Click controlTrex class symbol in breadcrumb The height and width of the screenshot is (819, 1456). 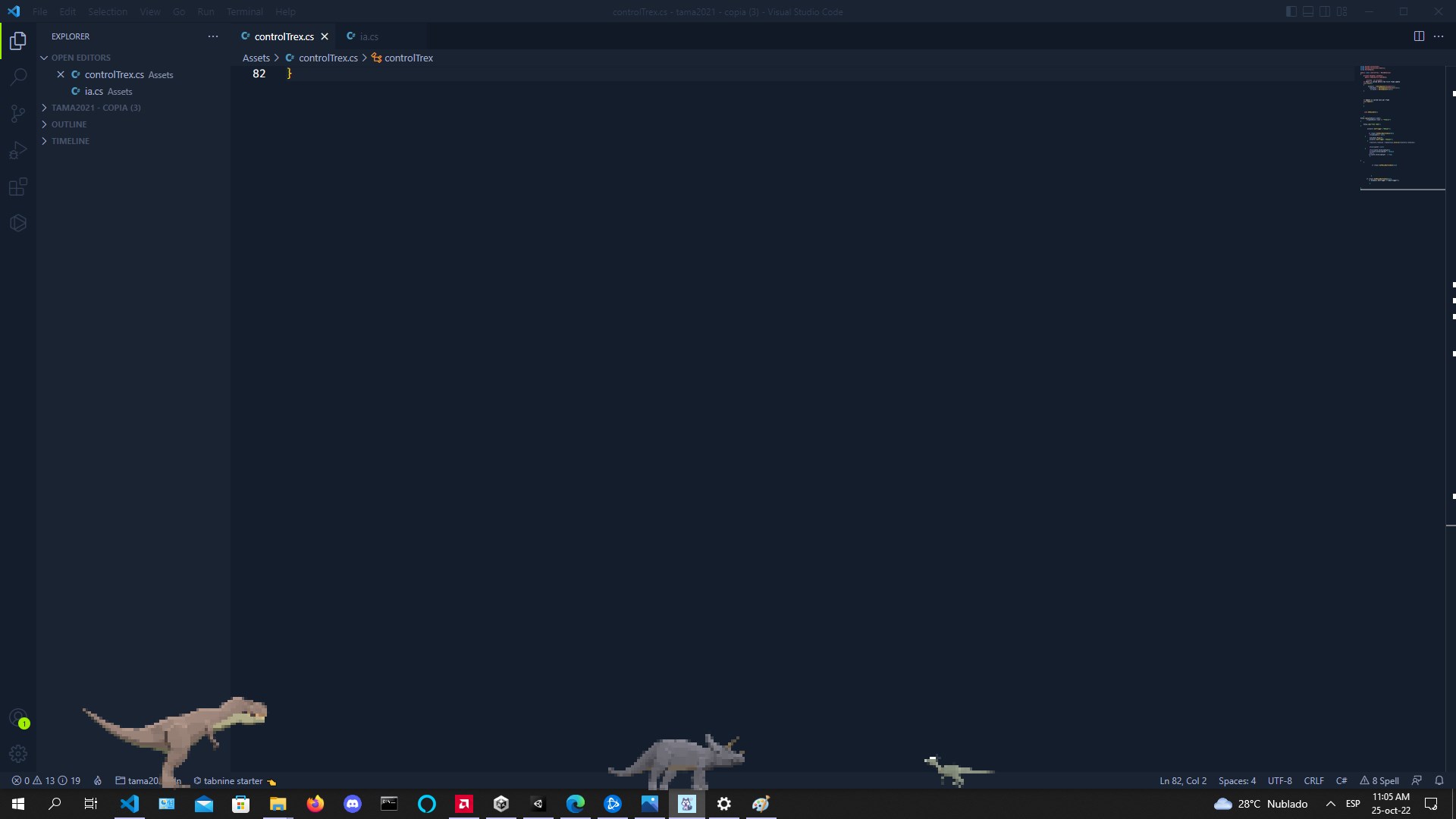(x=408, y=58)
